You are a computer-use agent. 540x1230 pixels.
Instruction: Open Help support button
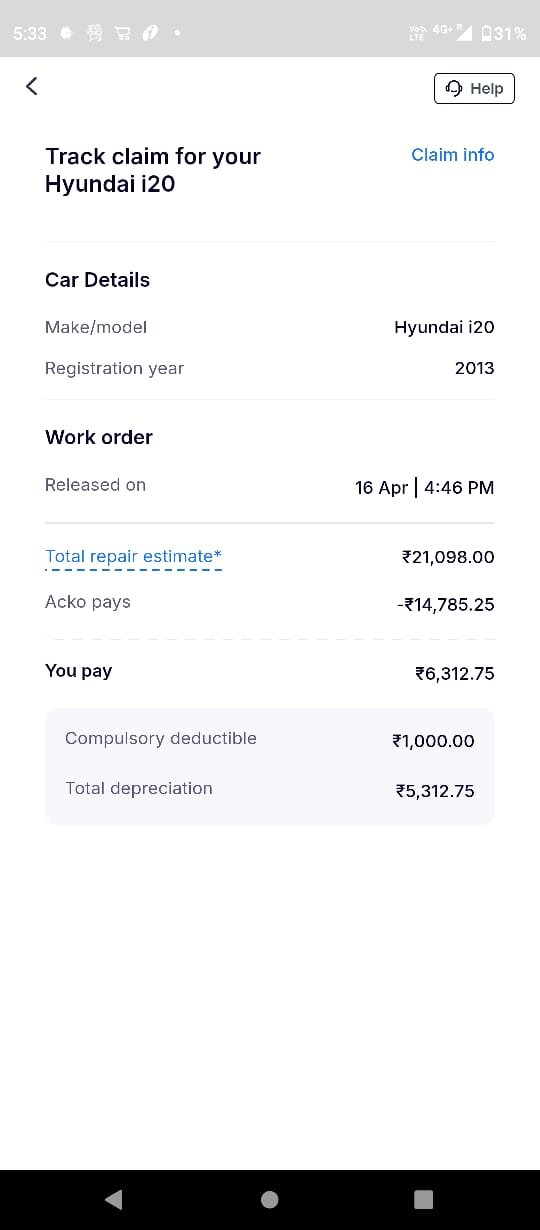(x=475, y=88)
